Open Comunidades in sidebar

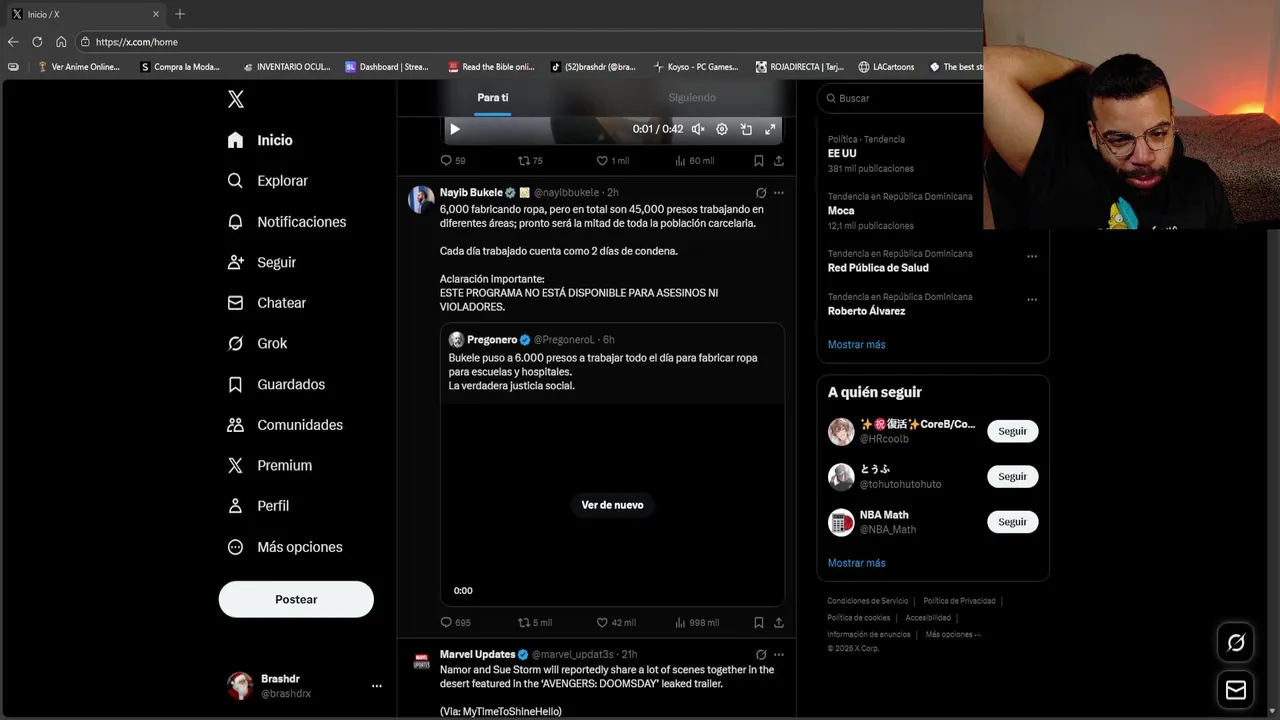[x=285, y=425]
